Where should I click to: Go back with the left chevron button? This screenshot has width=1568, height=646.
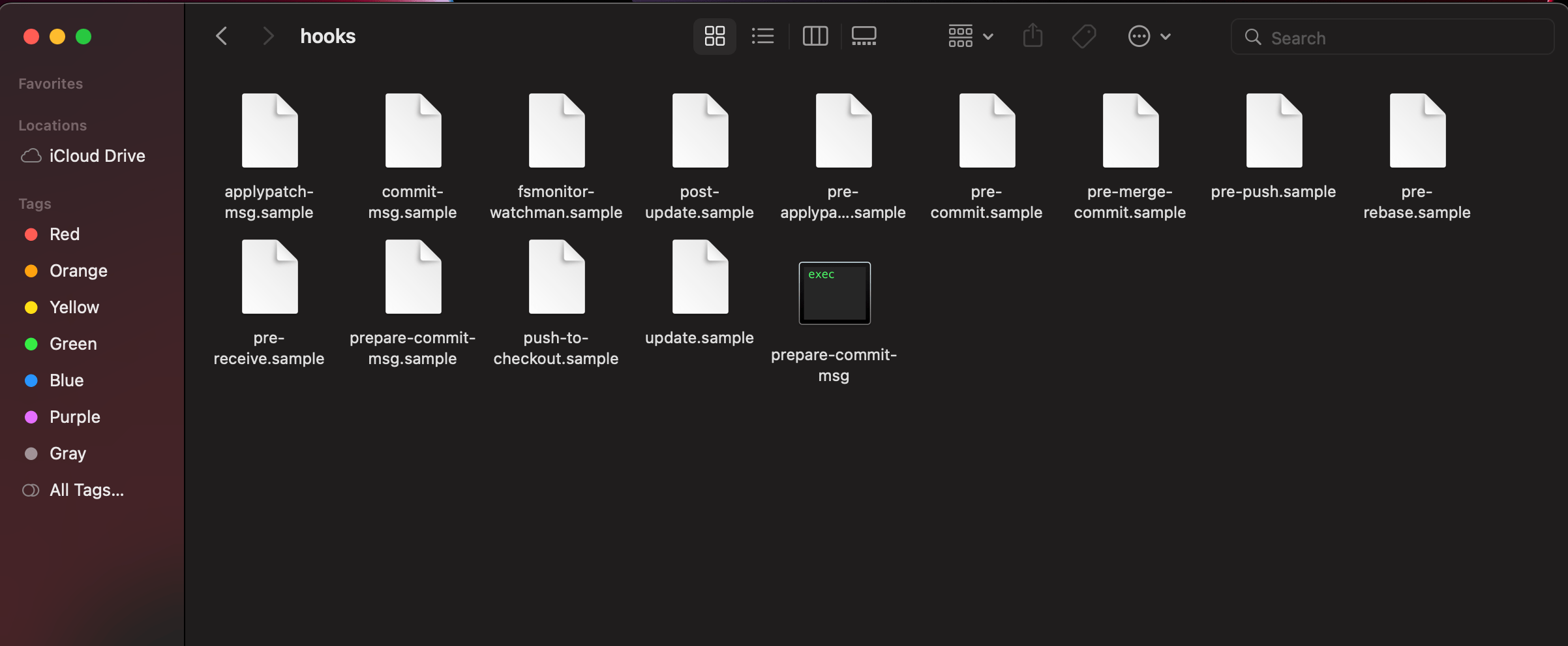click(222, 36)
